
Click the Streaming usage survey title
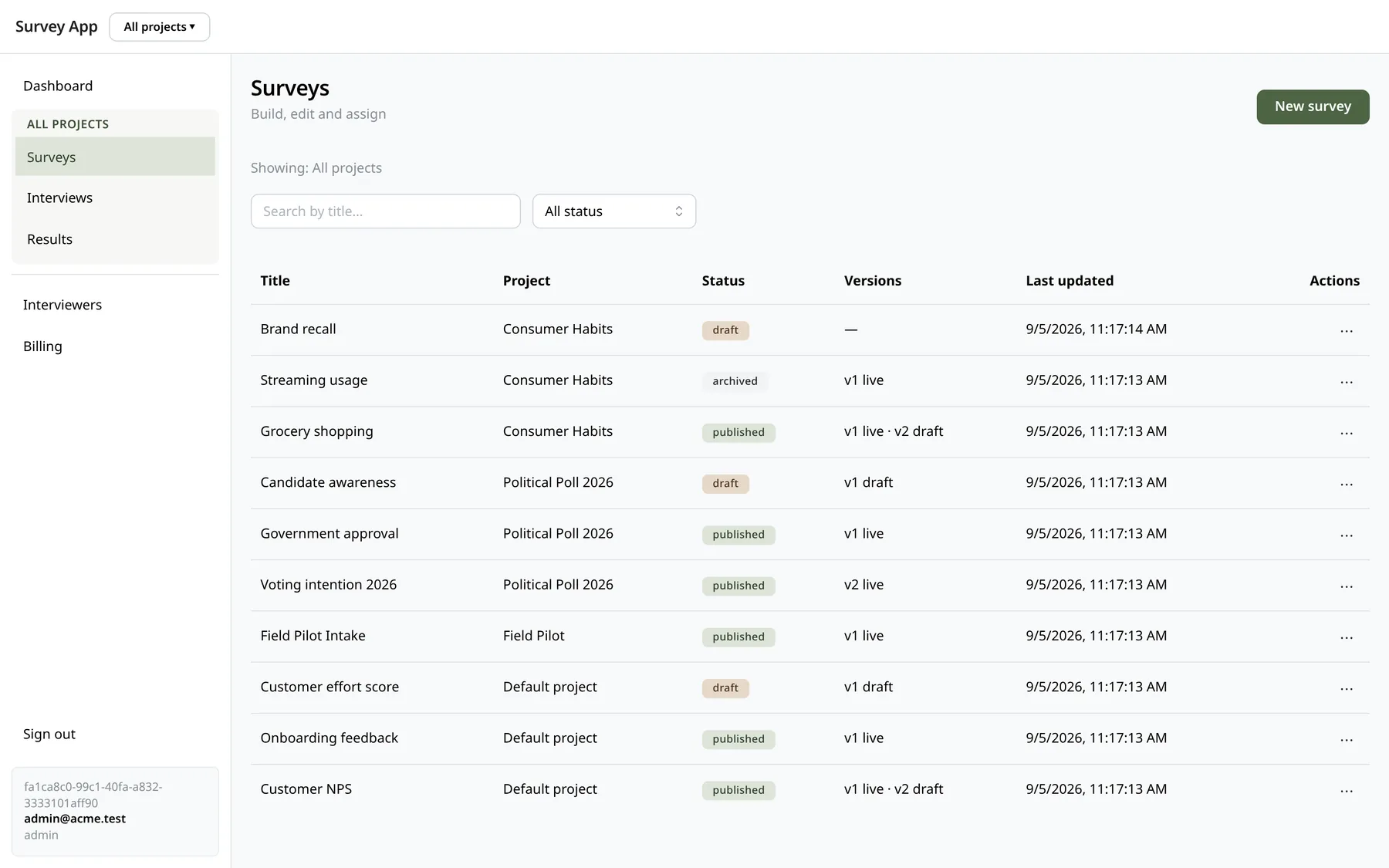point(314,380)
